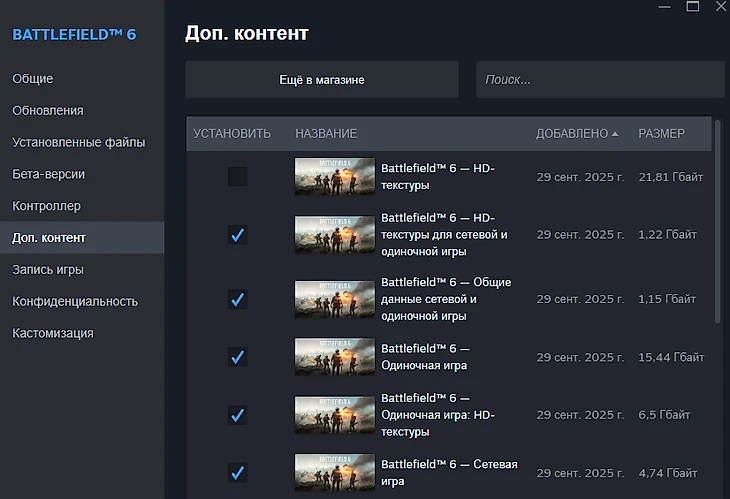Viewport: 730px width, 499px height.
Task: Uncheck HD-текстуры для сетевой и одиночной игры
Action: pos(237,235)
